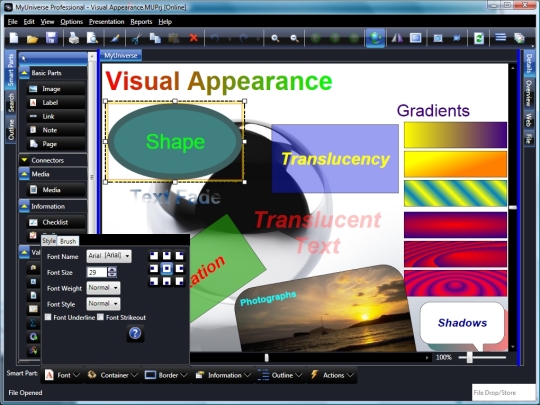Expand the Connectors section
The image size is (540, 405).
coord(24,160)
